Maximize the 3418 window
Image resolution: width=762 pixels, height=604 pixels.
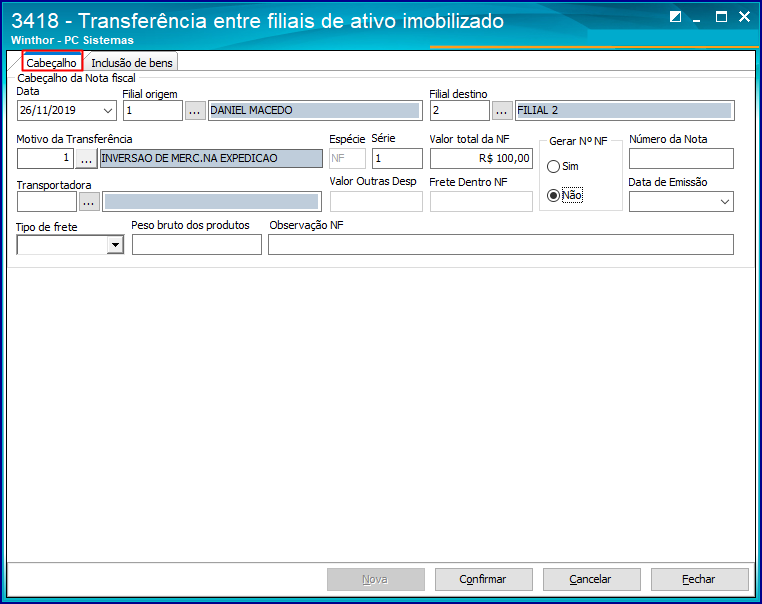721,17
